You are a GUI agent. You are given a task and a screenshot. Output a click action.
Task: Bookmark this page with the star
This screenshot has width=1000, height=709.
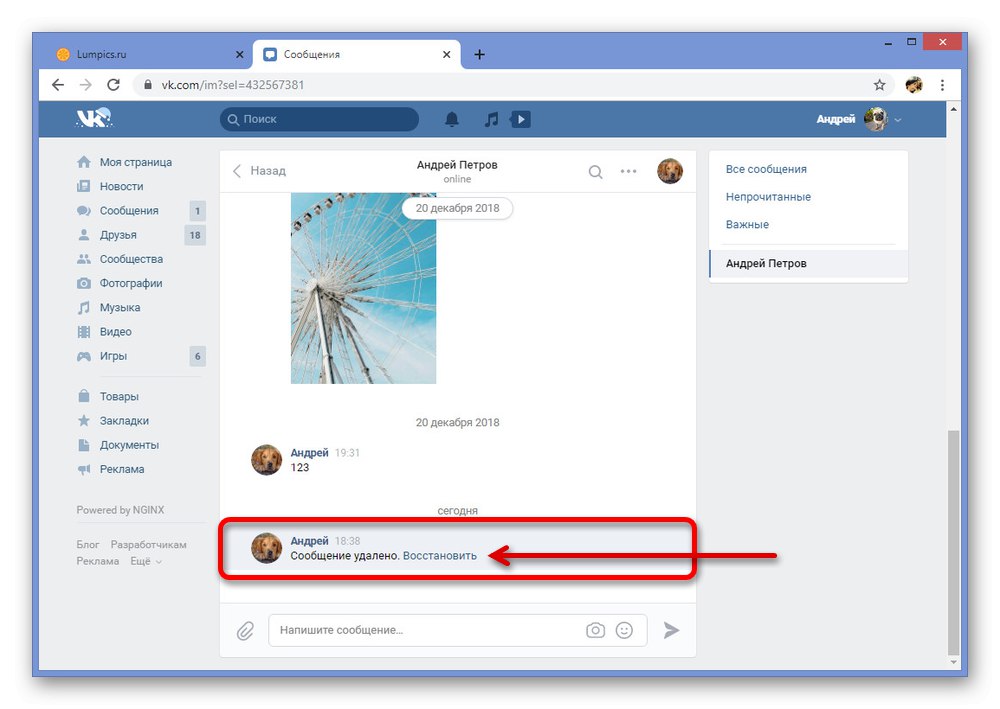[x=879, y=85]
